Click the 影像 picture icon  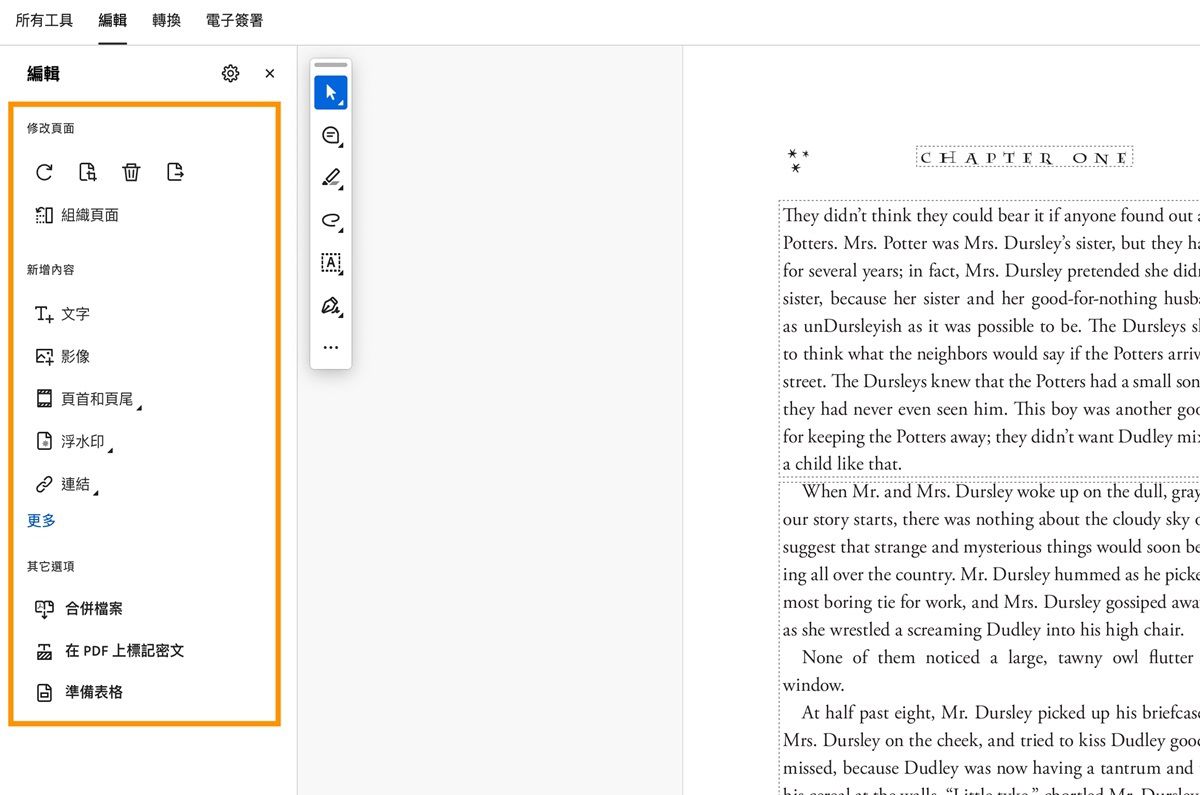[x=44, y=356]
